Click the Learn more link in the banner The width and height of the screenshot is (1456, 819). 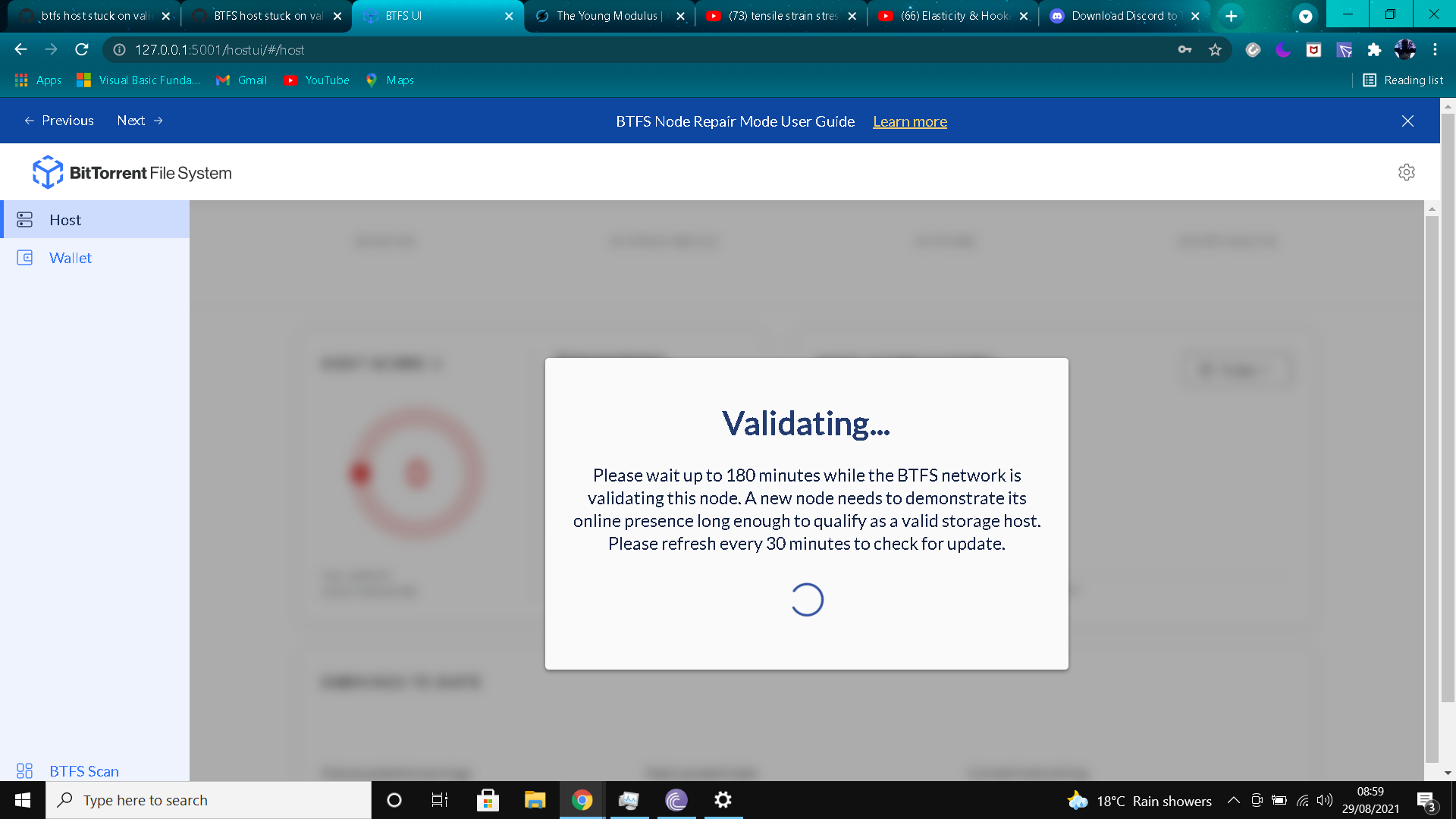910,121
